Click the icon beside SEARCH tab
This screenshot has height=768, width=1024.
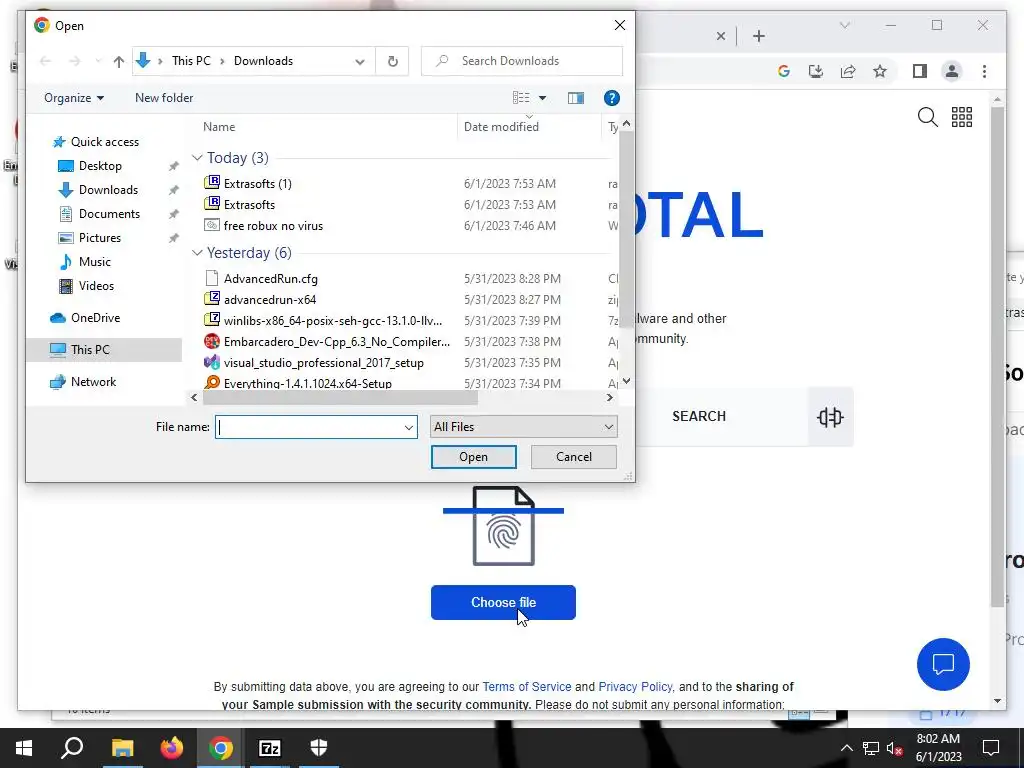click(x=830, y=417)
